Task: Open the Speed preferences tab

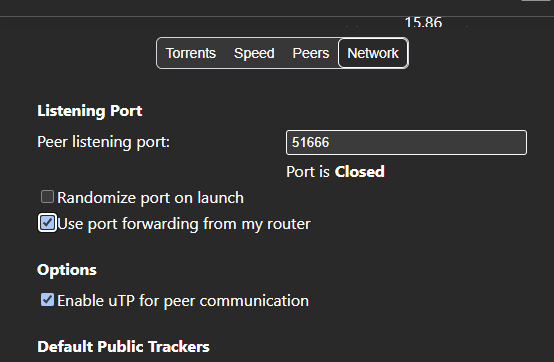Action: [254, 53]
